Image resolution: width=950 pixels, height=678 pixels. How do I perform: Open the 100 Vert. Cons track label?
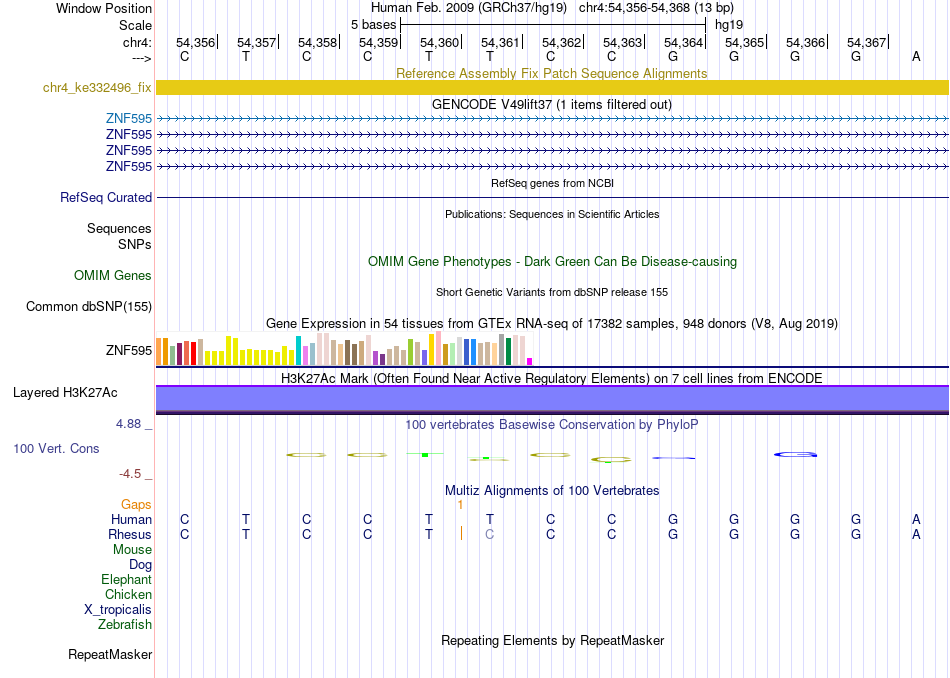(x=56, y=449)
